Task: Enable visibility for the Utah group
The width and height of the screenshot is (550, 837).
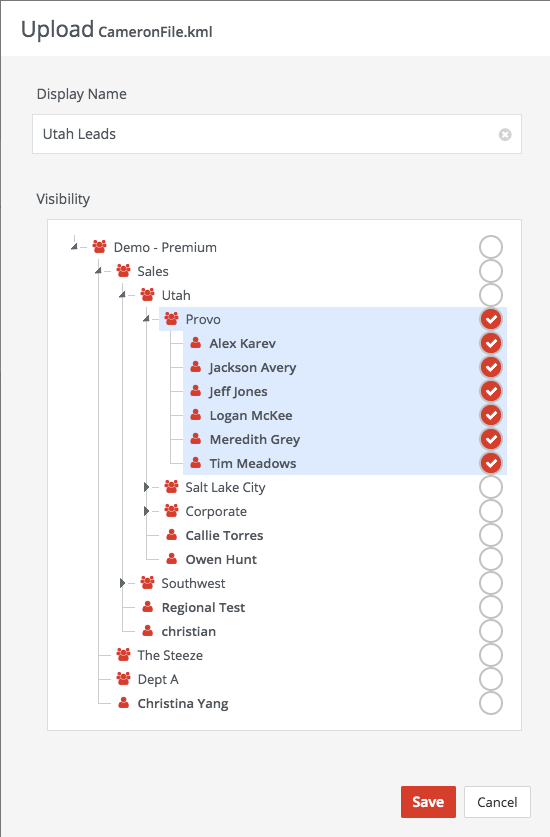Action: (x=491, y=295)
